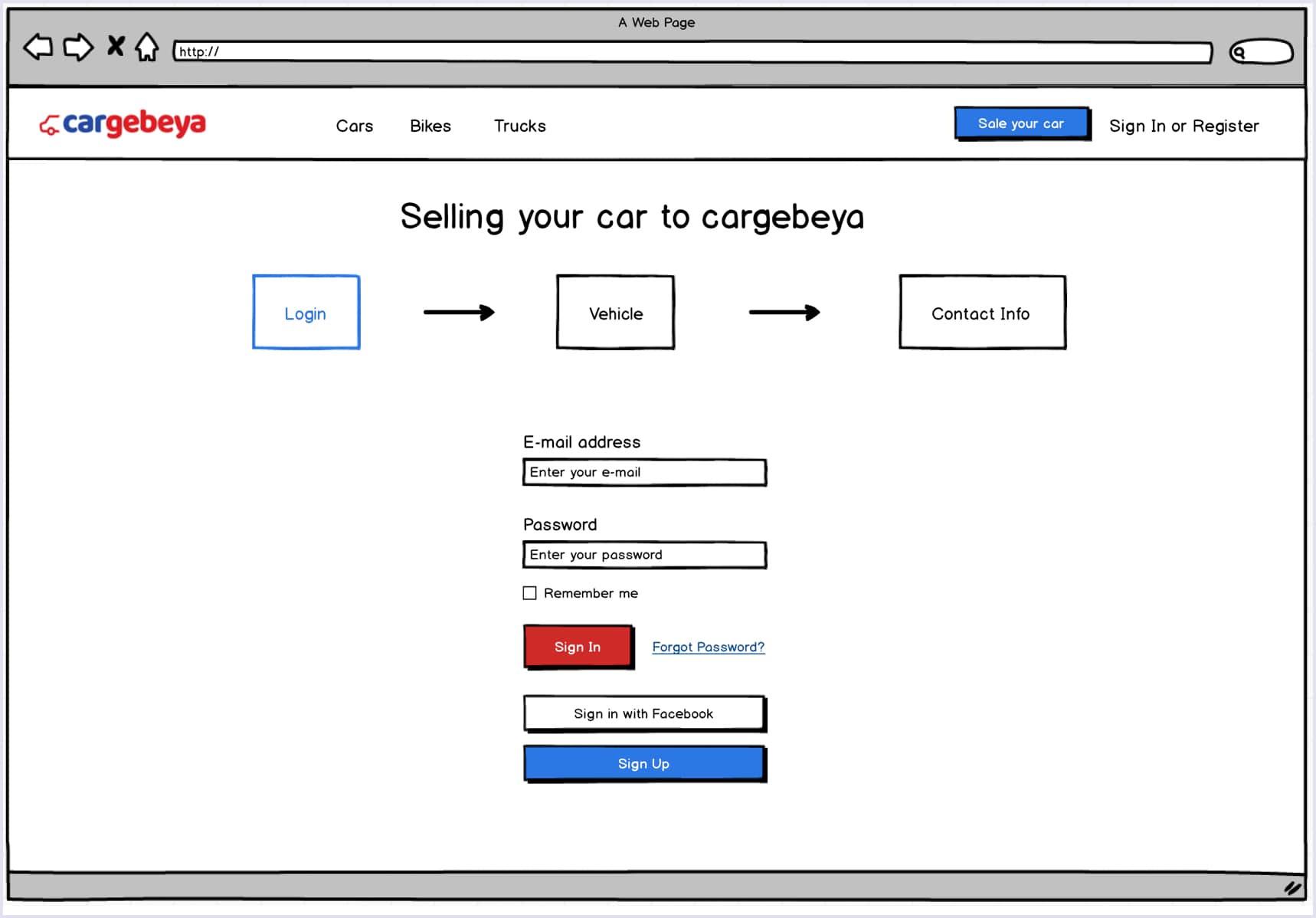The height and width of the screenshot is (918, 1316).
Task: Click the search magnifier icon in the browser
Action: coord(1239,52)
